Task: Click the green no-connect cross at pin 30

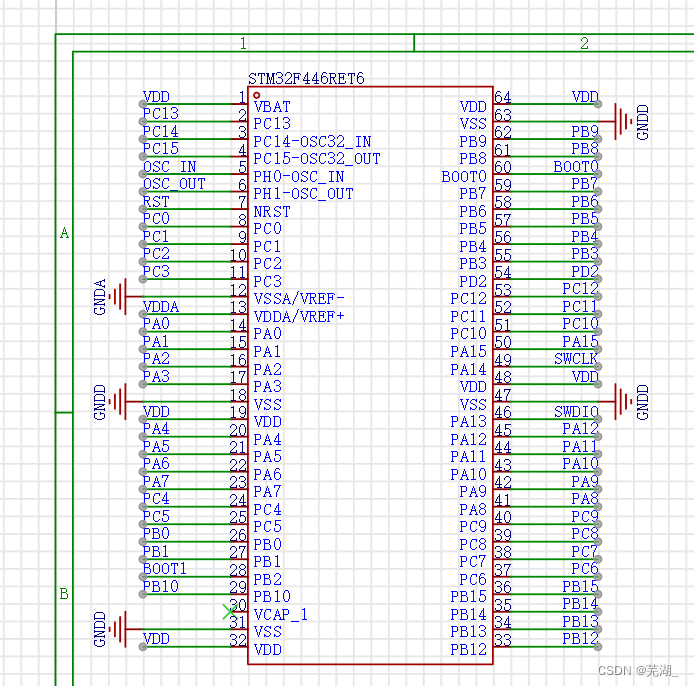Action: click(230, 612)
